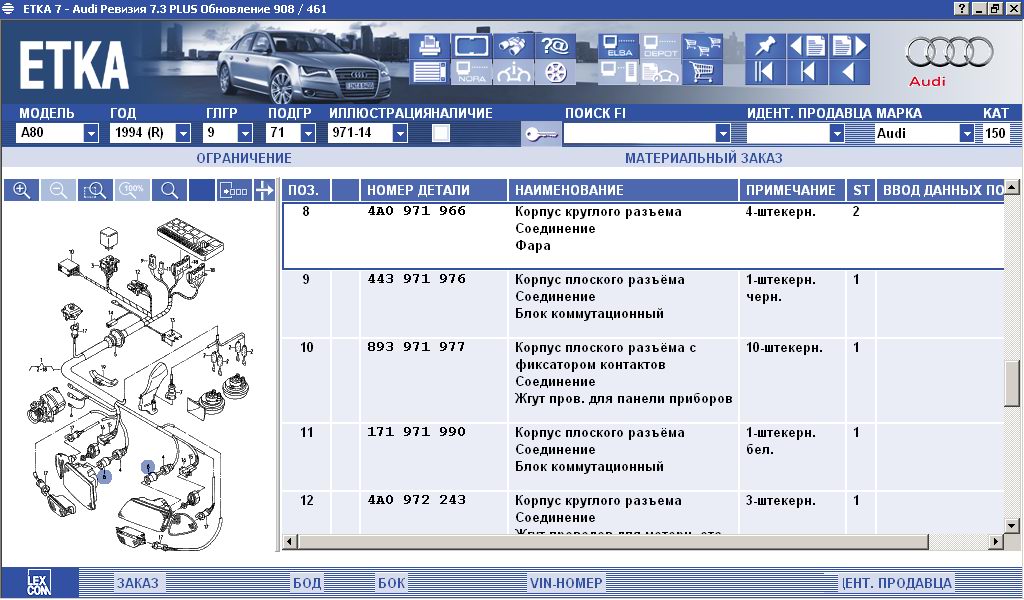Image resolution: width=1024 pixels, height=600 pixels.
Task: Toggle the НАЛИЧИЕ checkbox
Action: (x=441, y=133)
